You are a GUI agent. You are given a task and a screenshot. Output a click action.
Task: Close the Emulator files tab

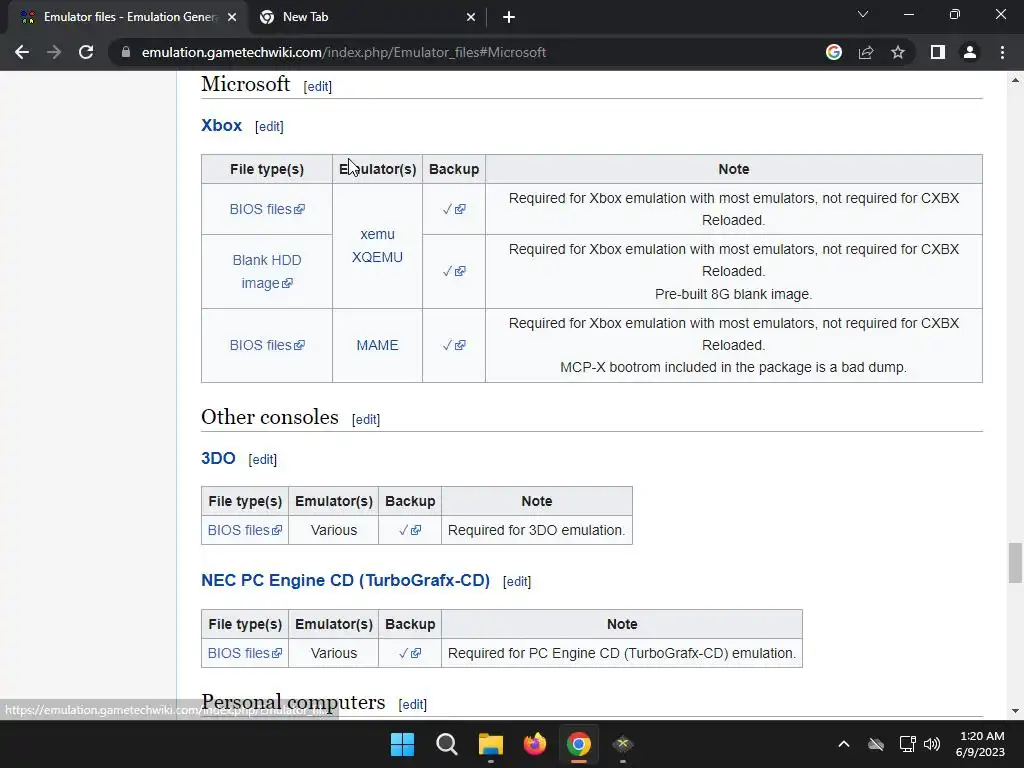pos(232,18)
